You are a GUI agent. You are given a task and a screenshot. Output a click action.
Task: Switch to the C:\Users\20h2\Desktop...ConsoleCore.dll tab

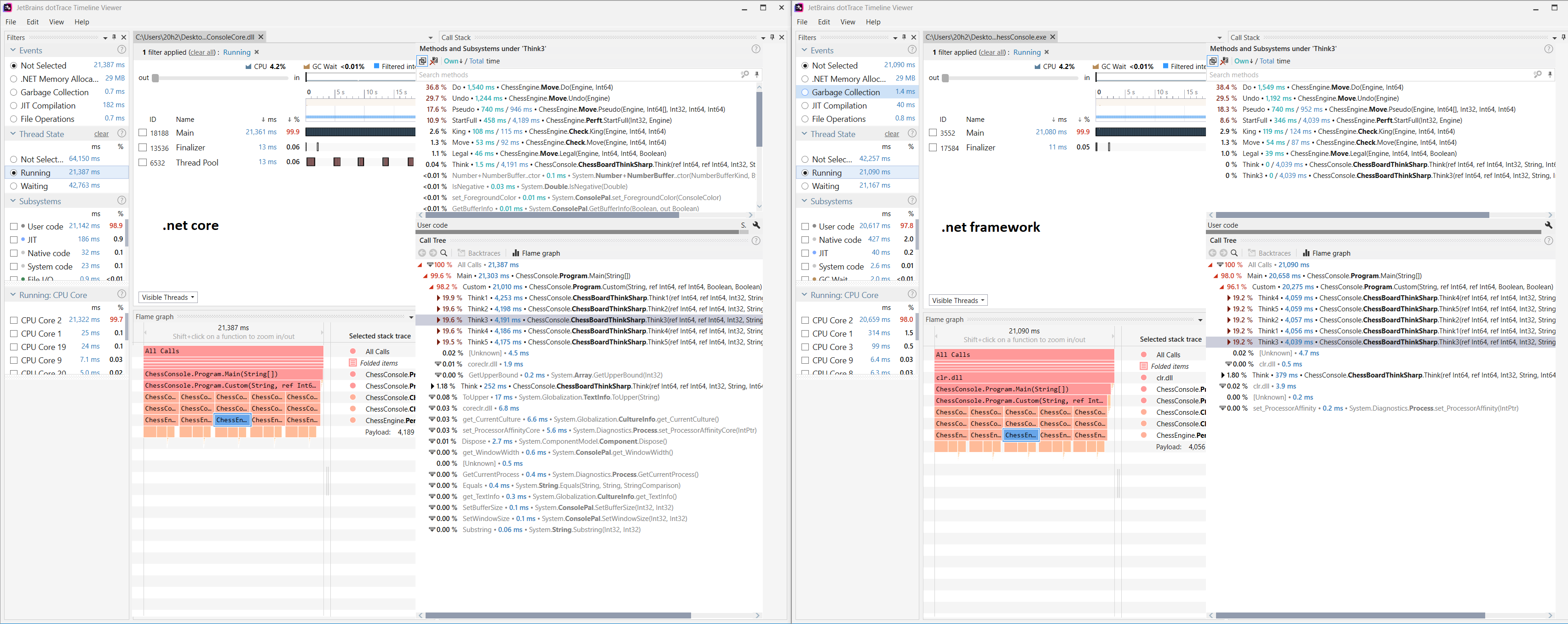tap(195, 36)
